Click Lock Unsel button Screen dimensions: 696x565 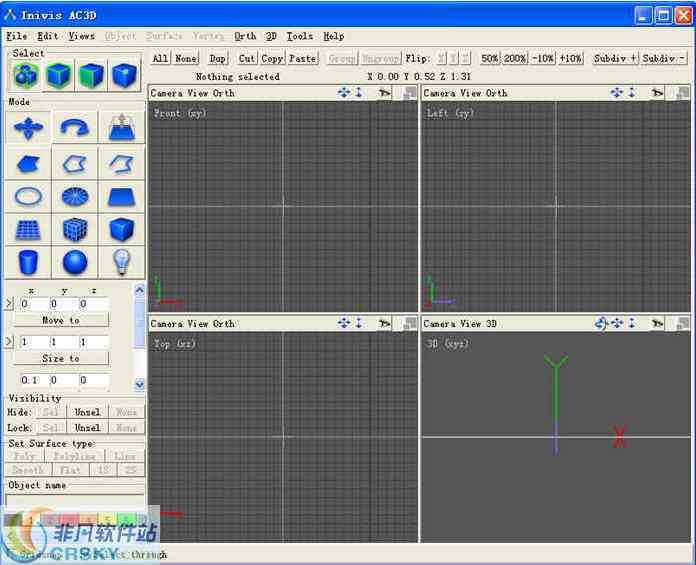[x=87, y=428]
